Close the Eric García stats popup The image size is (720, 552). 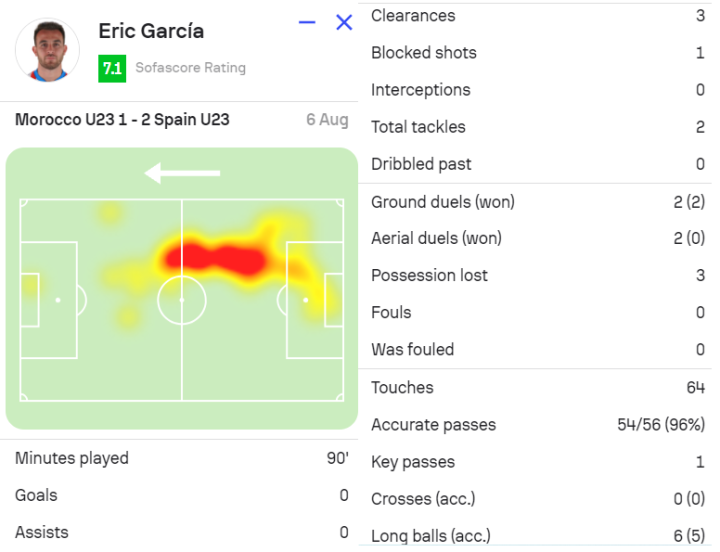tap(344, 22)
